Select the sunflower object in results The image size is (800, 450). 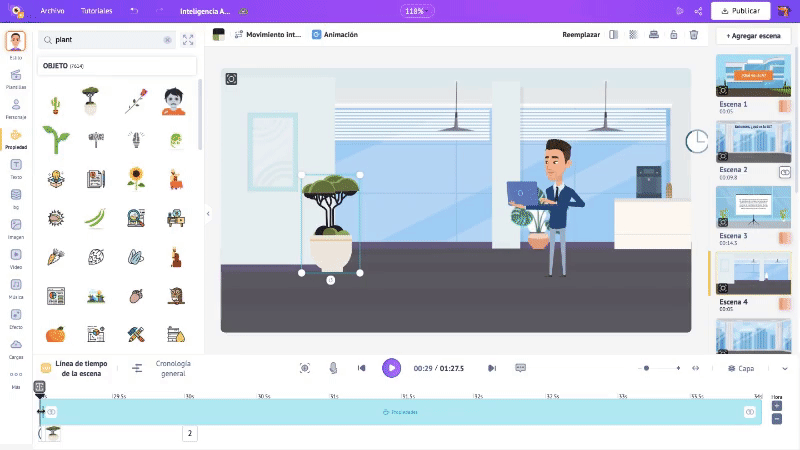135,178
